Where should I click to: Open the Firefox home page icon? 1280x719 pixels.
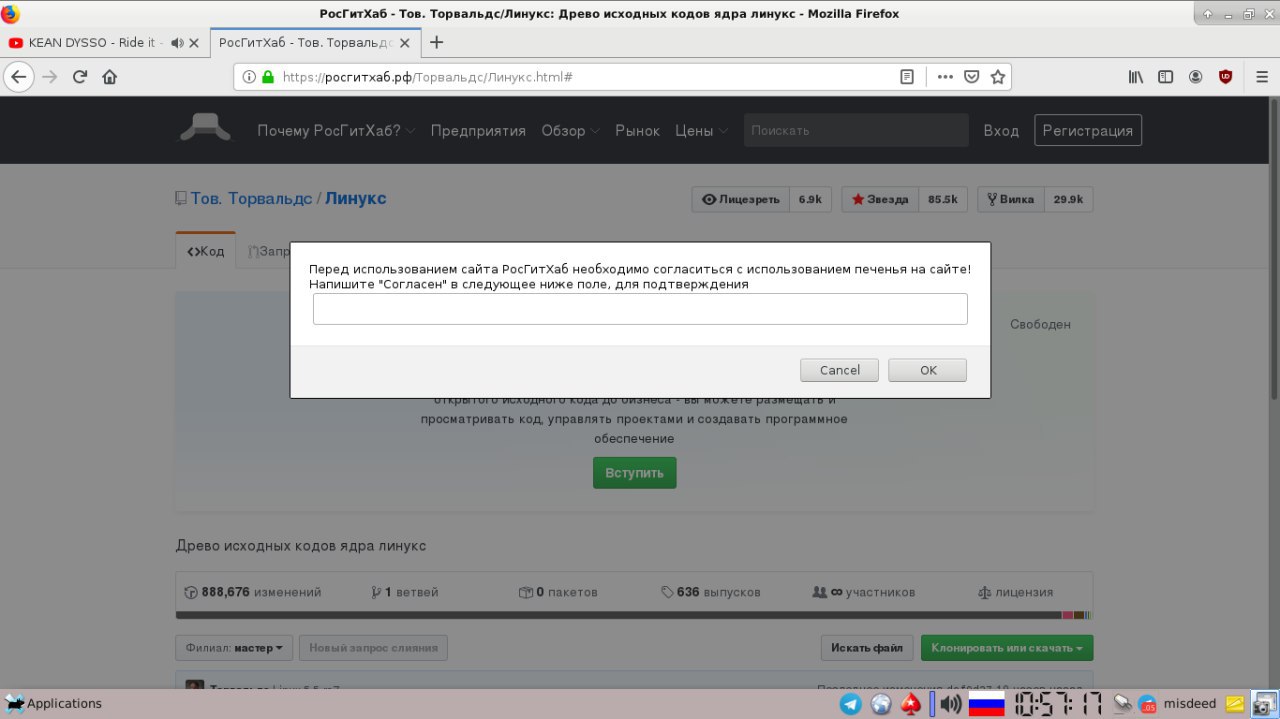pyautogui.click(x=110, y=77)
